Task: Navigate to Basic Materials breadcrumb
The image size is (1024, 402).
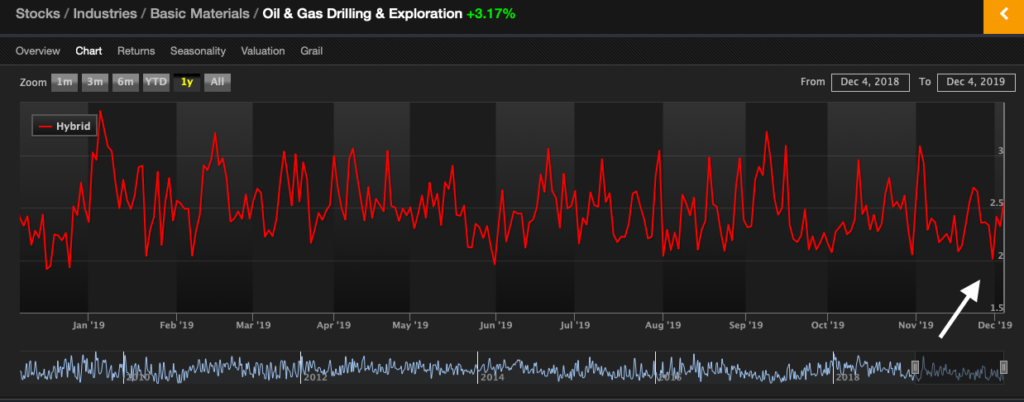Action: (x=200, y=14)
